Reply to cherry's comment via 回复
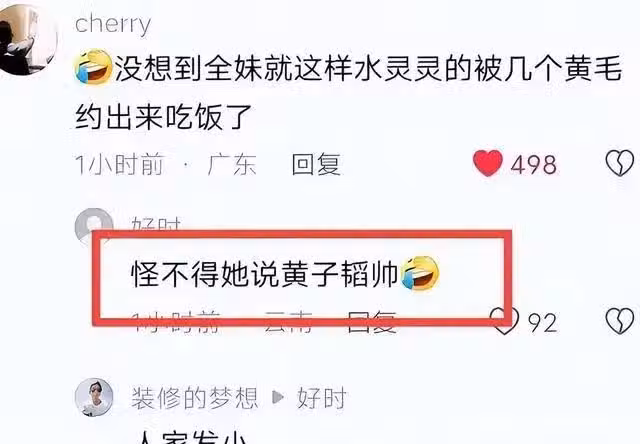Image resolution: width=640 pixels, height=444 pixels. (x=316, y=164)
